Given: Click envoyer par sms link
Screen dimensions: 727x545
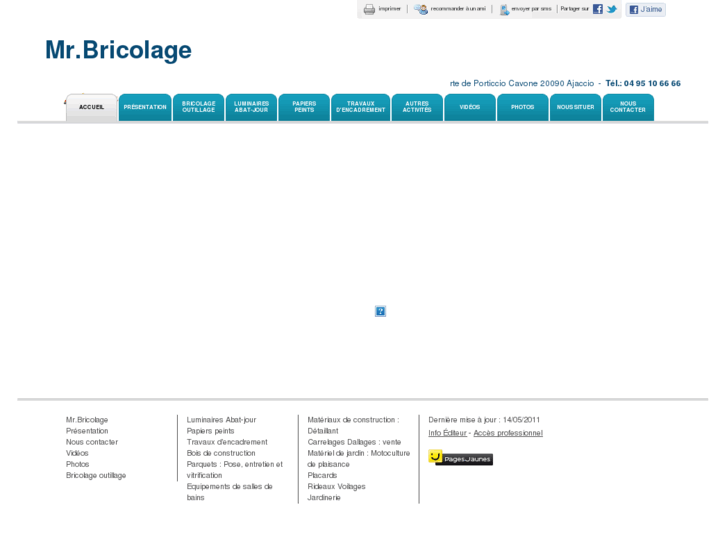Looking at the screenshot, I should pos(531,9).
